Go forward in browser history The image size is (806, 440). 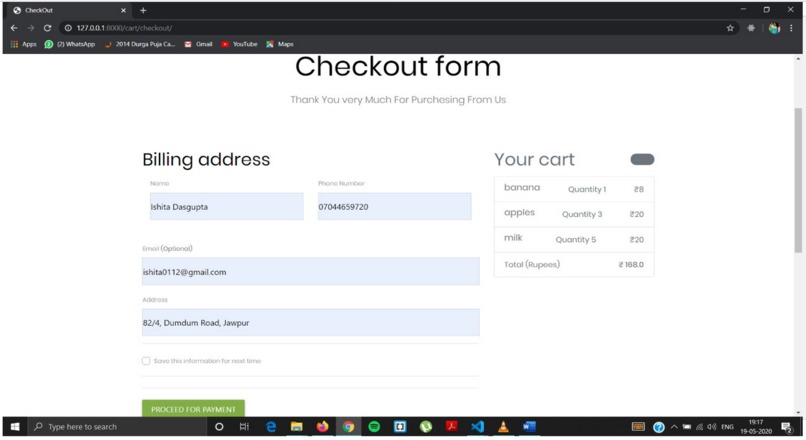pos(30,28)
